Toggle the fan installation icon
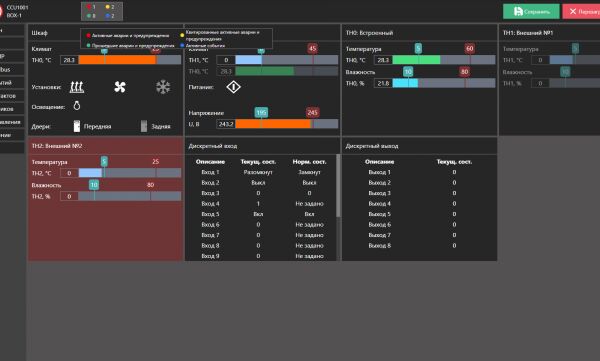This screenshot has height=361, width=600. pyautogui.click(x=120, y=87)
